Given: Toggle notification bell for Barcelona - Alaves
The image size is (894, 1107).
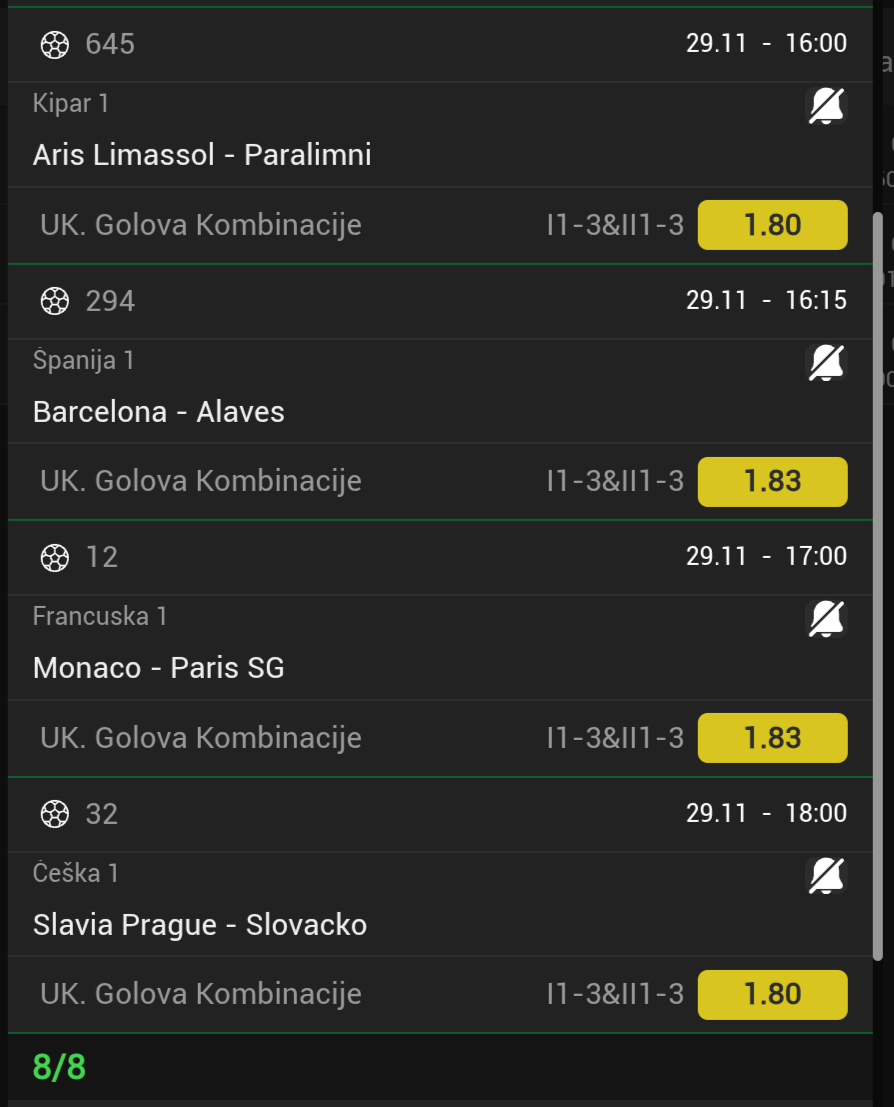Looking at the screenshot, I should 826,362.
